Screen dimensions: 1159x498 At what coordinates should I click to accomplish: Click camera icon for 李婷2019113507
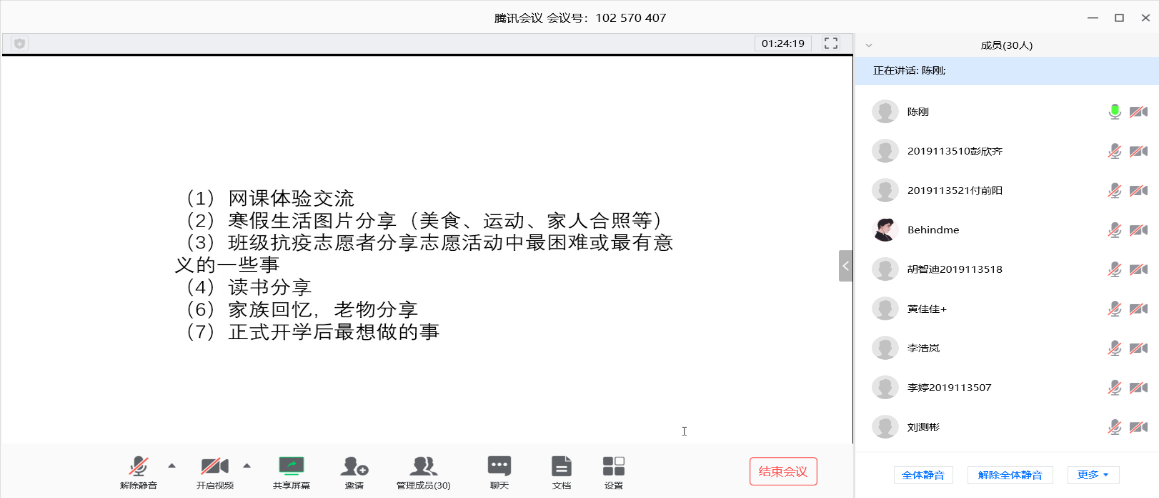pos(1139,387)
